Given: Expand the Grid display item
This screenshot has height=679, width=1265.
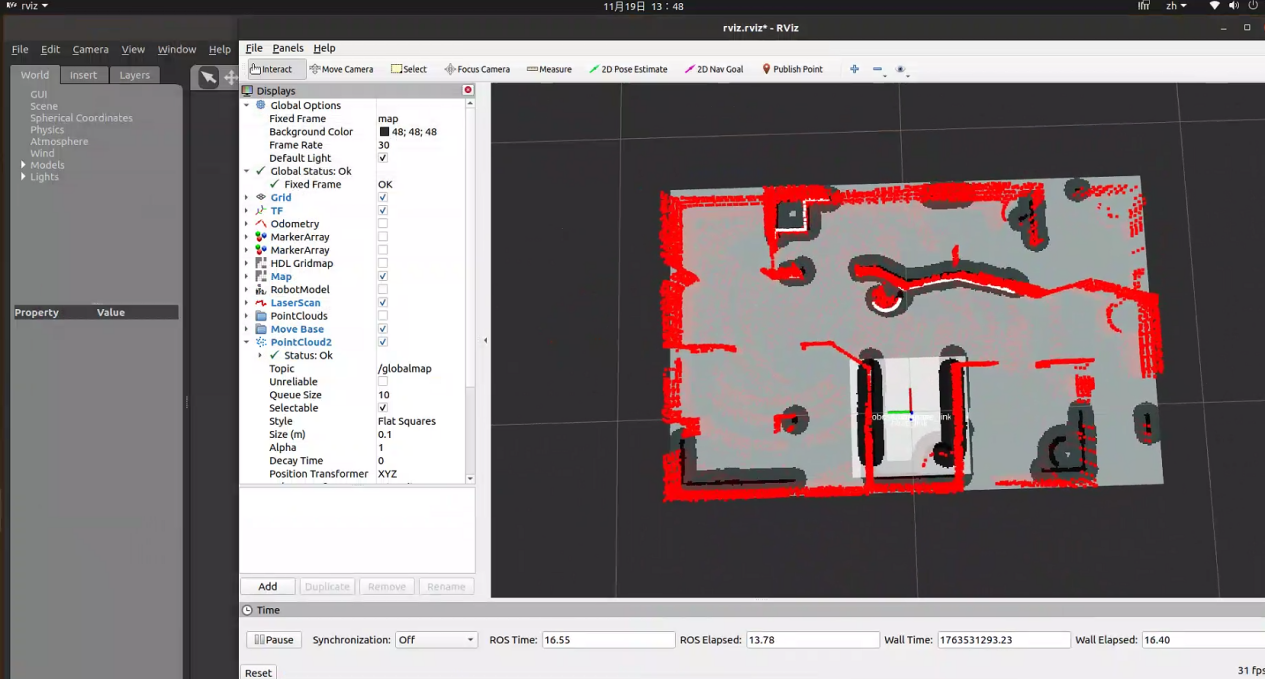Looking at the screenshot, I should click(247, 198).
